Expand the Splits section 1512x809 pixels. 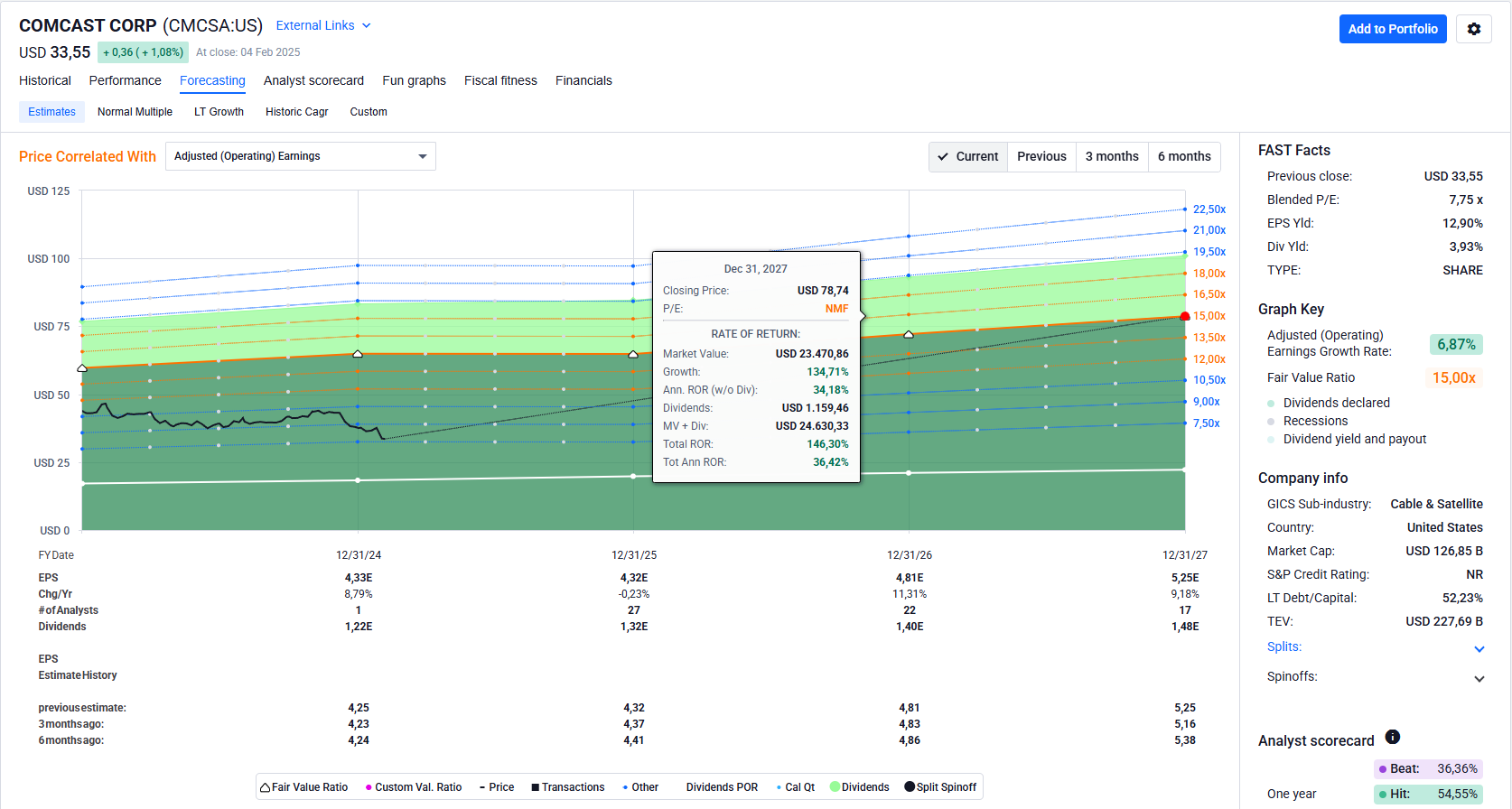coord(1479,648)
